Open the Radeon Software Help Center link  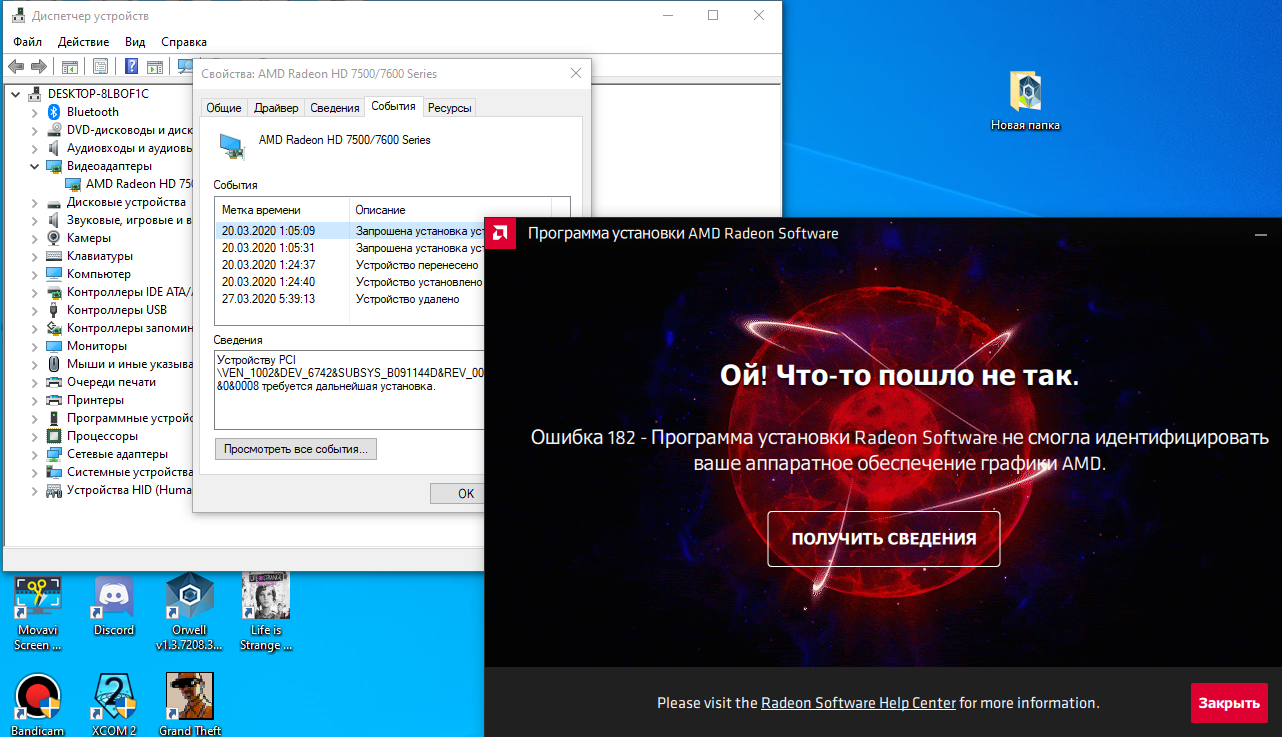coord(858,703)
